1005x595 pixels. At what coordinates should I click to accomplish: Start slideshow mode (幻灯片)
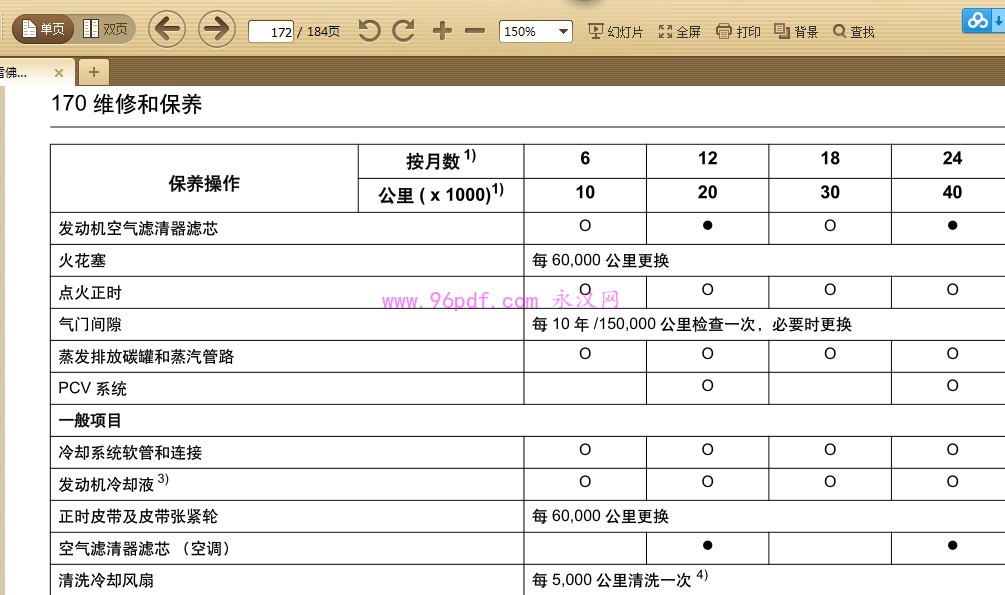pos(615,32)
